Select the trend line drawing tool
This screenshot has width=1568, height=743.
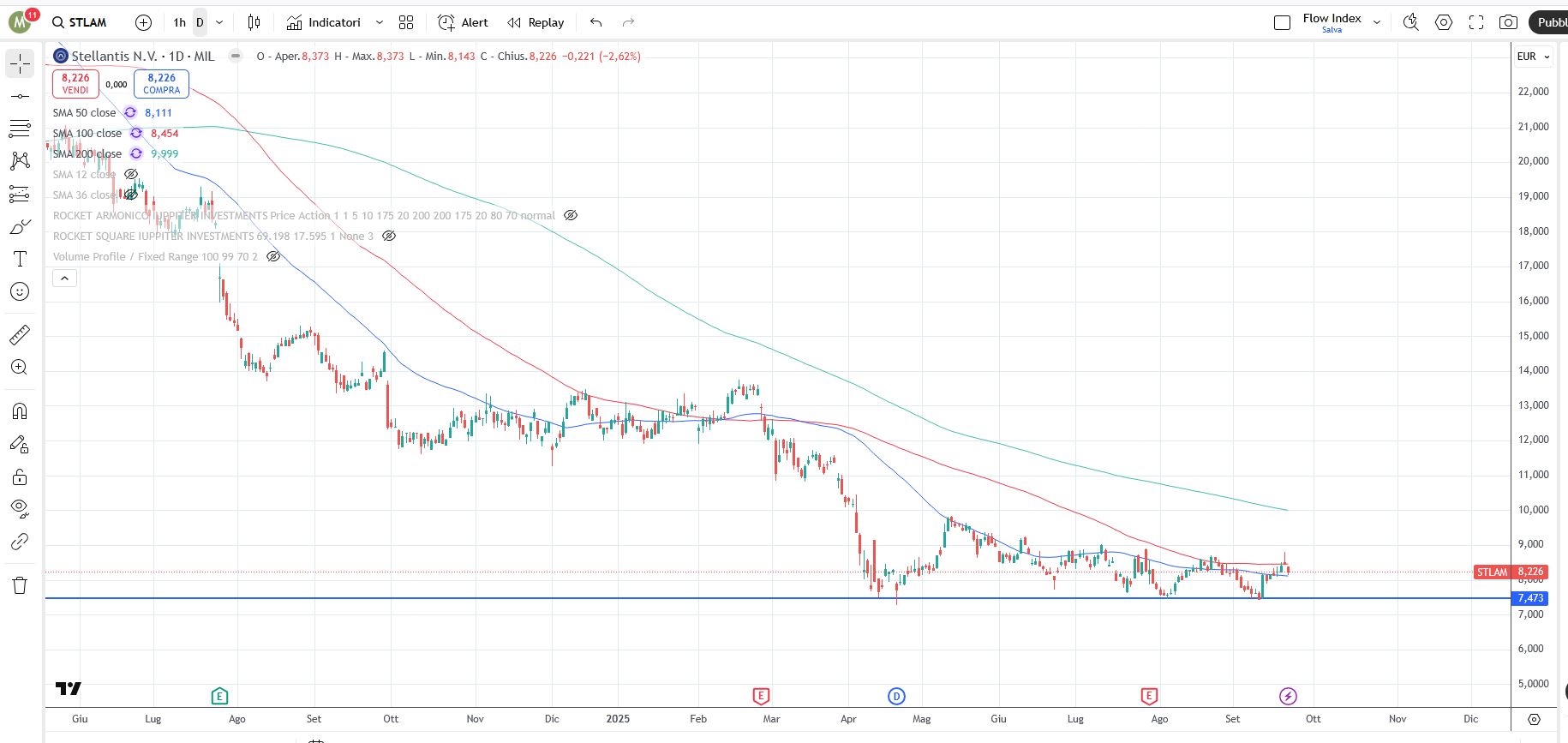coord(20,96)
